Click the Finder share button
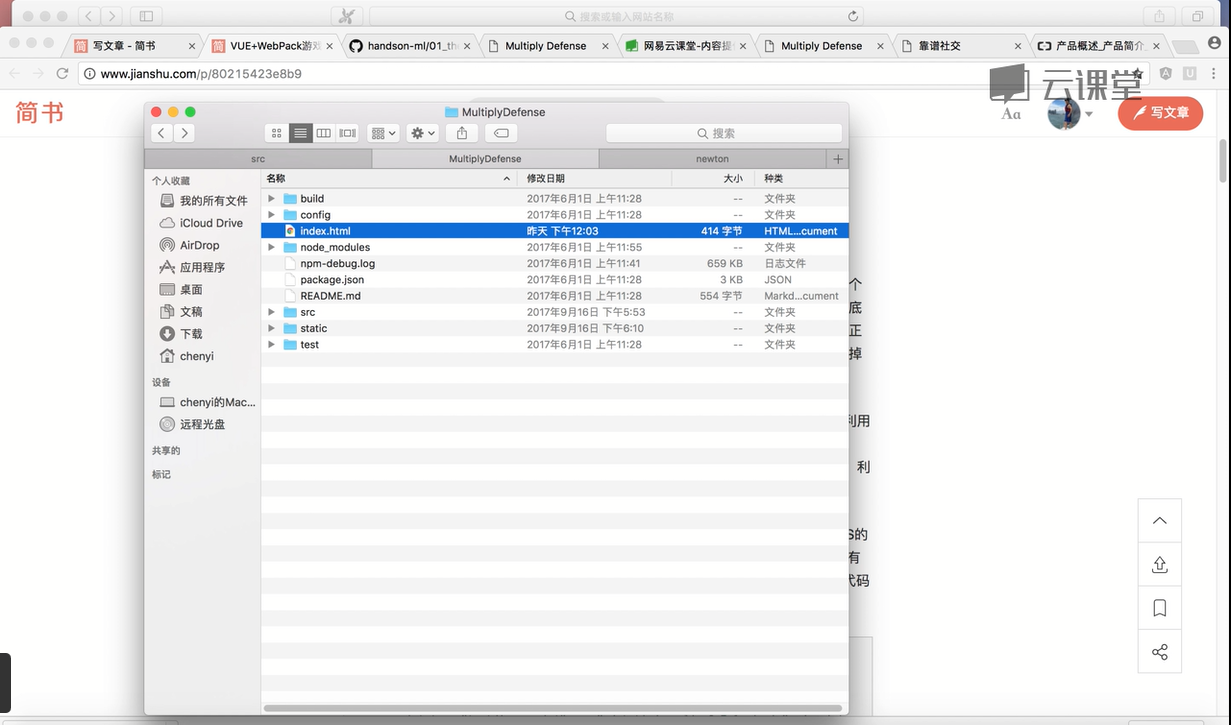The width and height of the screenshot is (1231, 725). pyautogui.click(x=462, y=133)
